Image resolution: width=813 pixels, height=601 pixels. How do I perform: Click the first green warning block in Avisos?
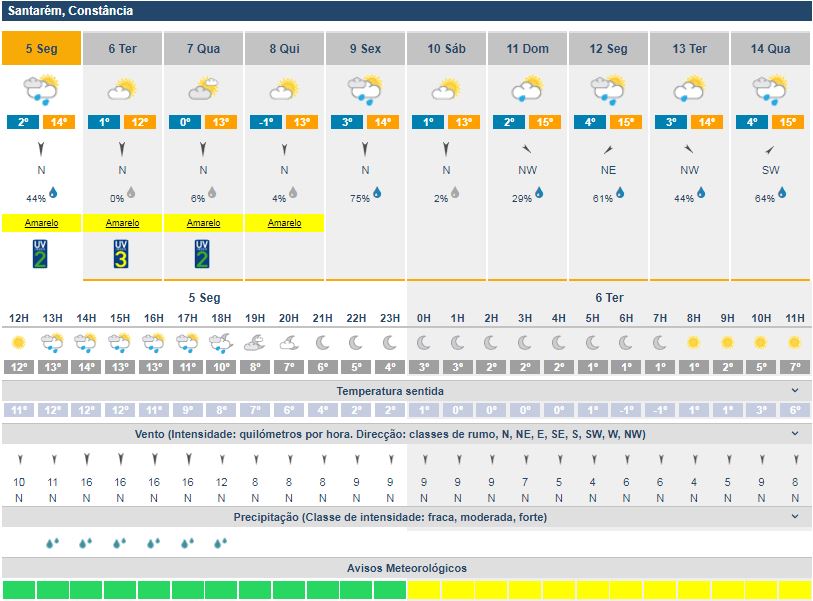(x=19, y=589)
